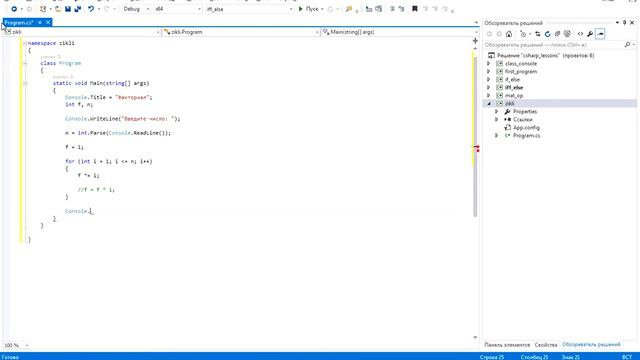Expand the if_else project node
This screenshot has height=360, width=640.
[x=489, y=80]
